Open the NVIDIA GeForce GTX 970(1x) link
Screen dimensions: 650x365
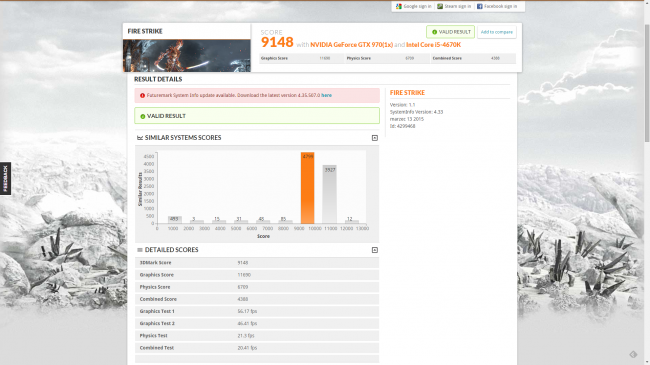pos(351,45)
